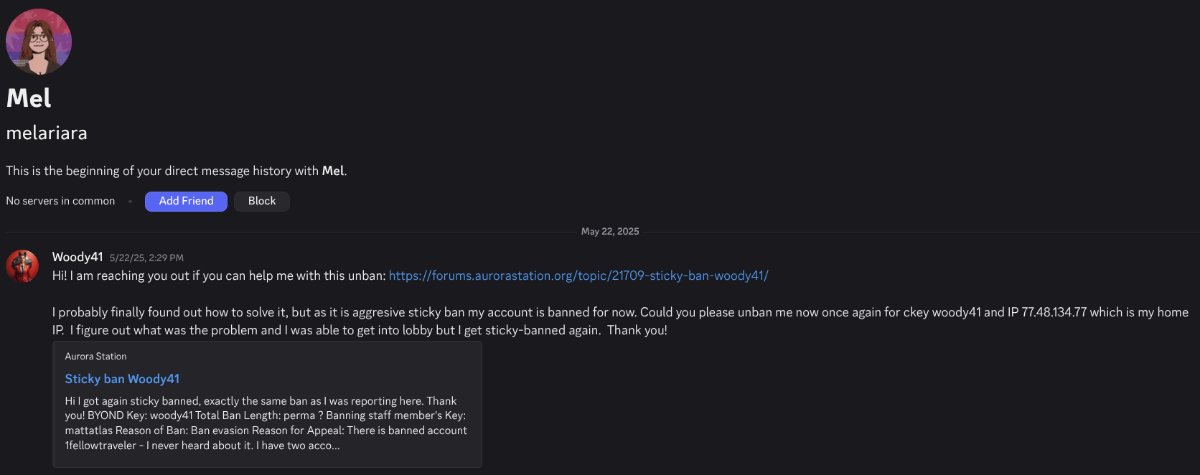Send a request with Add Friend
This screenshot has height=475, width=1200.
pyautogui.click(x=186, y=201)
